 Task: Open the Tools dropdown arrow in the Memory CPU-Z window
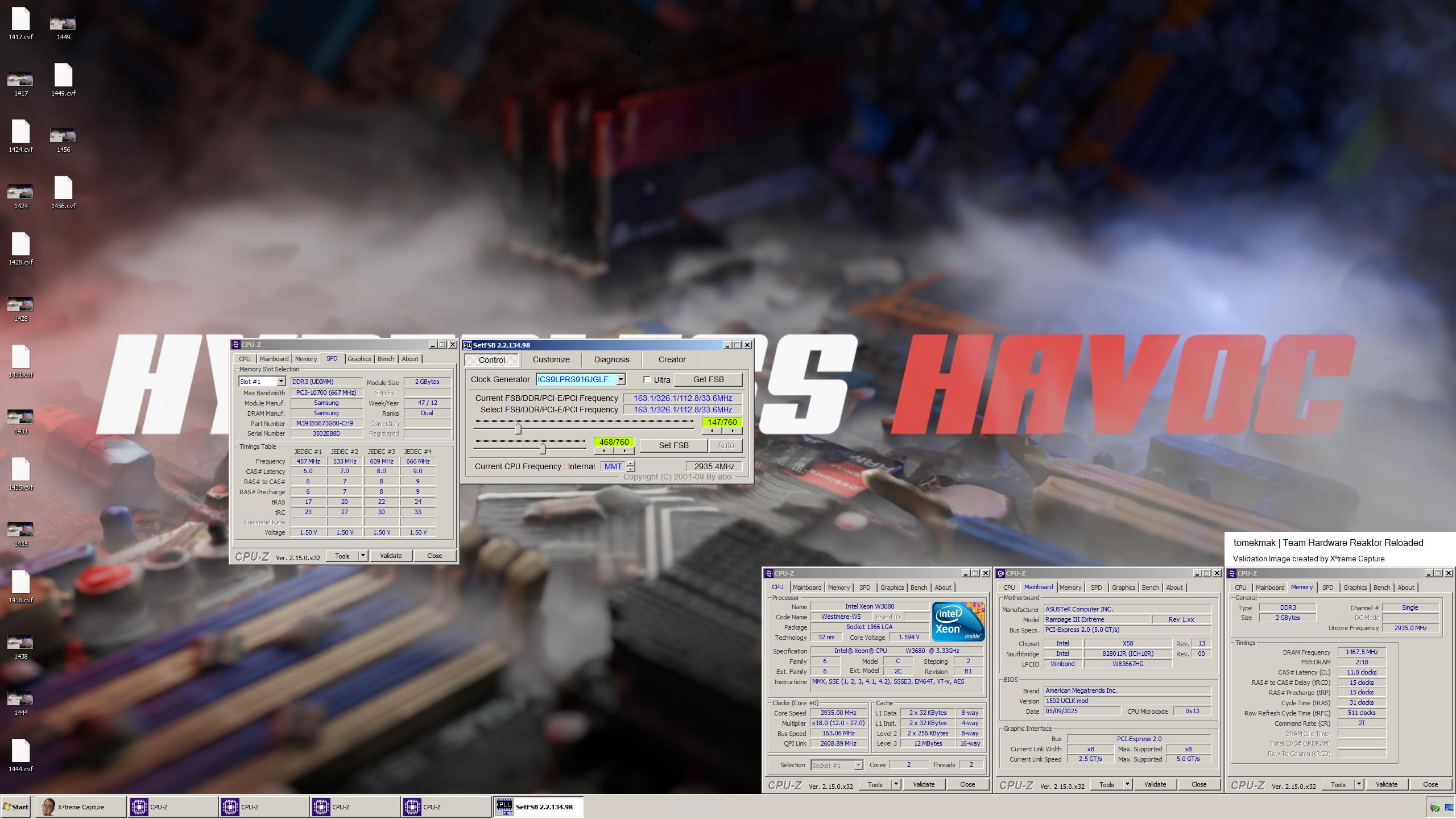click(1359, 784)
